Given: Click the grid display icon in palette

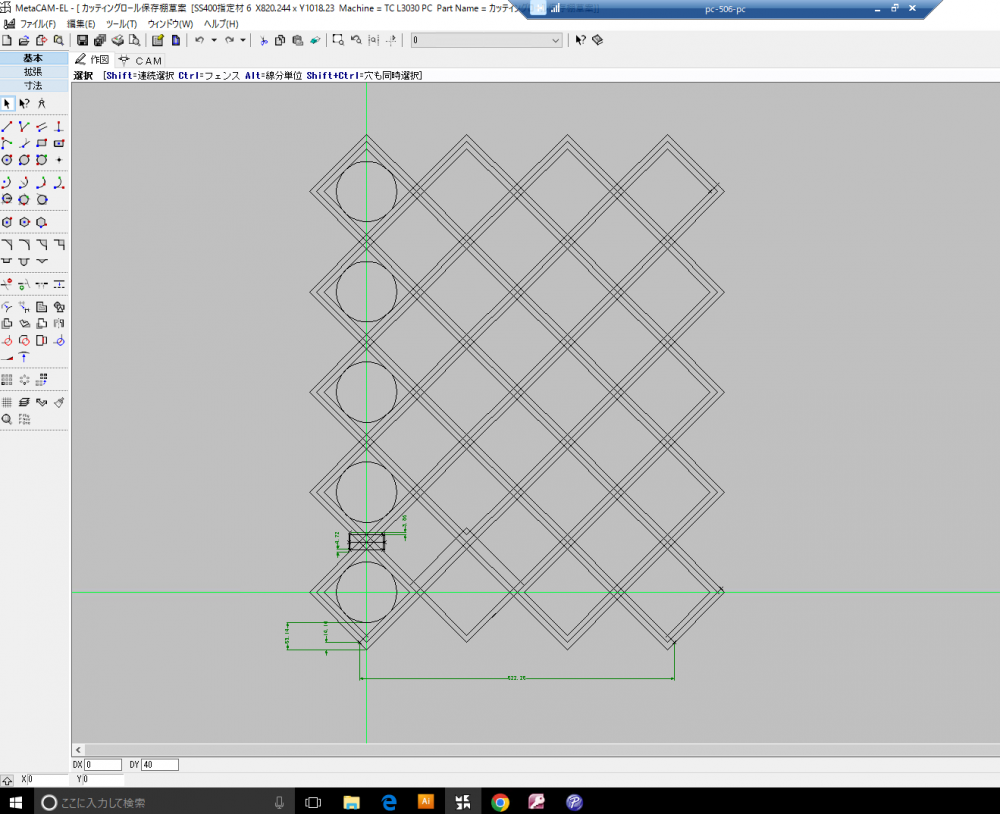Looking at the screenshot, I should (x=7, y=402).
